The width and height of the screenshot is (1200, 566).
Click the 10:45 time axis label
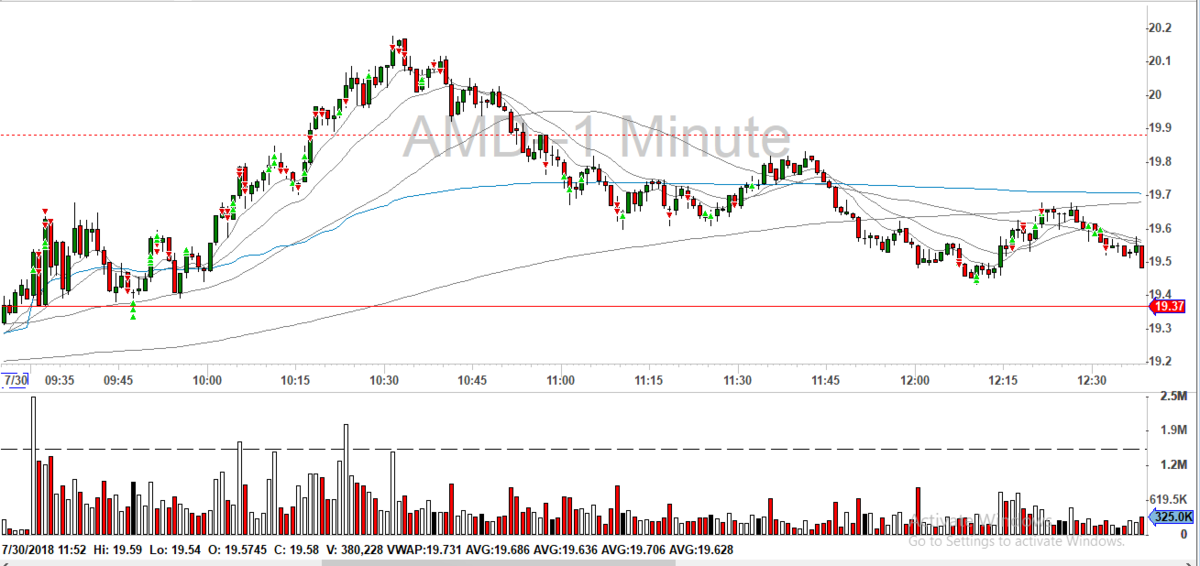(472, 380)
